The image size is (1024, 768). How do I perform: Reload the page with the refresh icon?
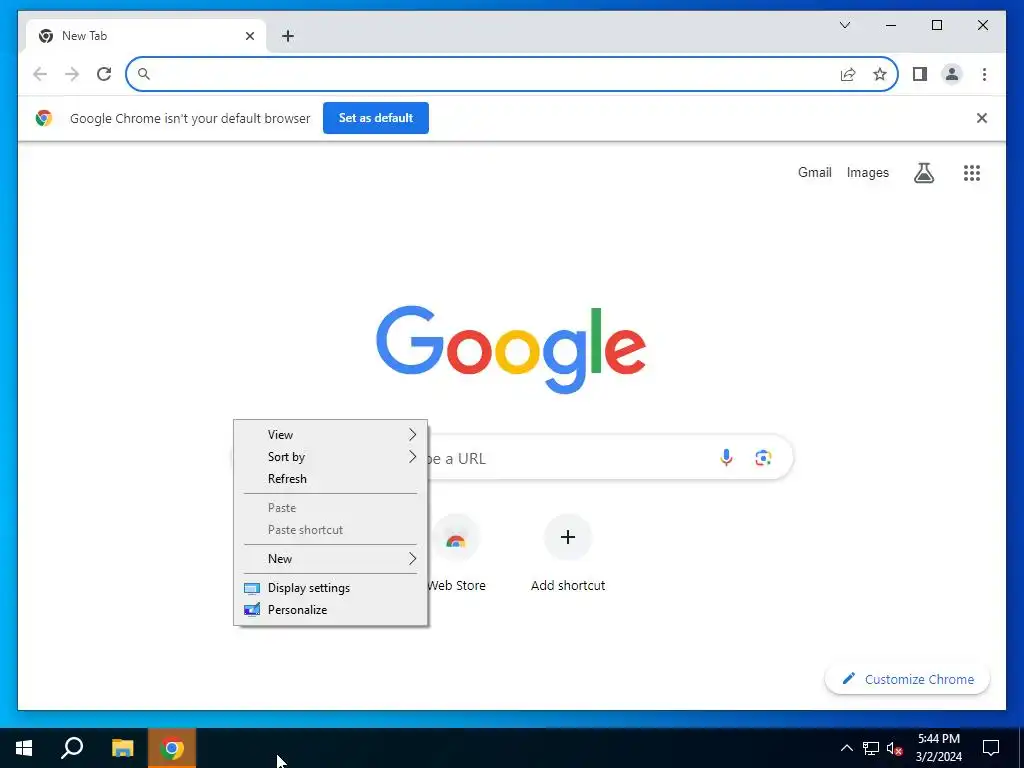coord(104,74)
